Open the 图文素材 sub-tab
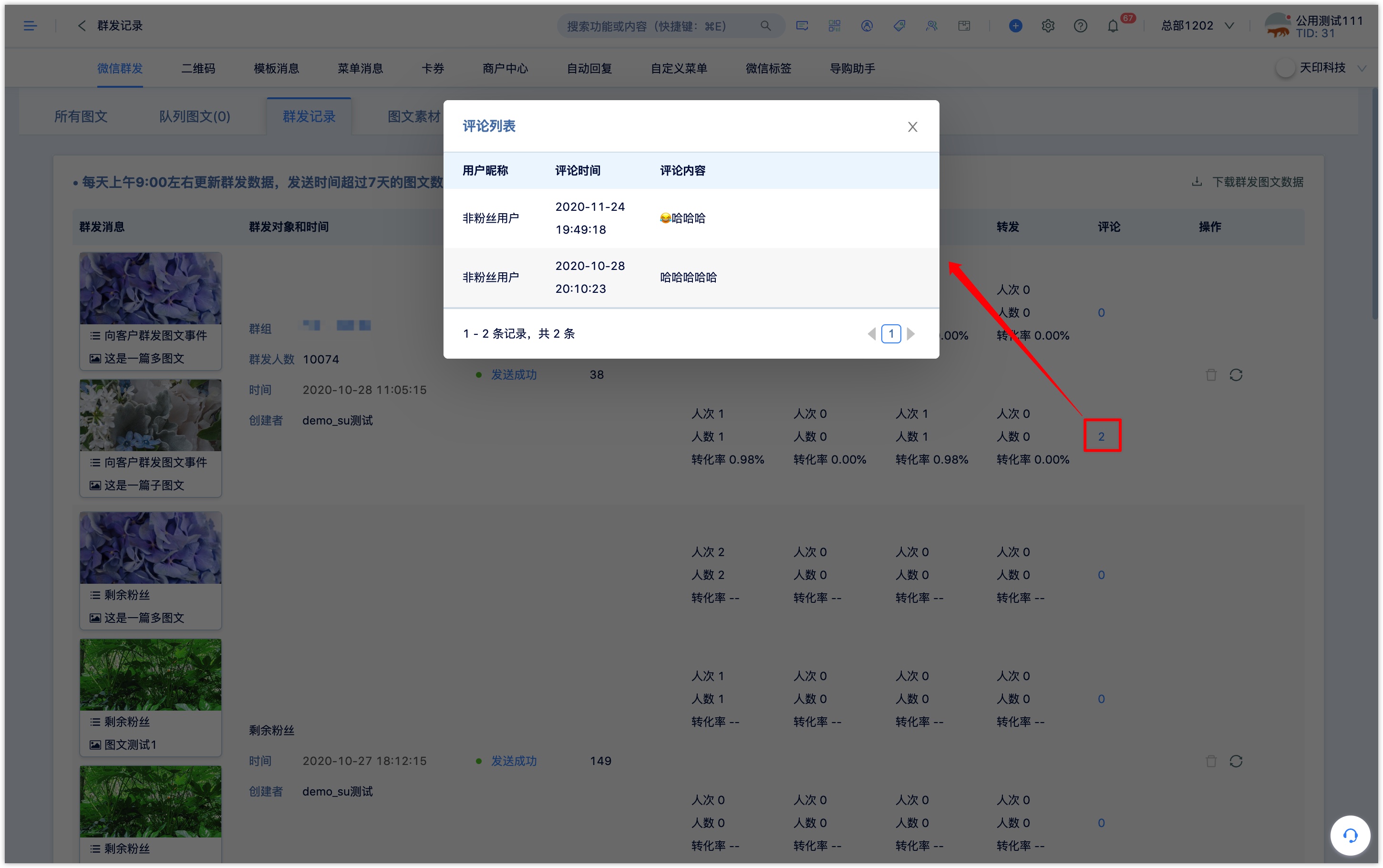1383x868 pixels. pos(414,116)
